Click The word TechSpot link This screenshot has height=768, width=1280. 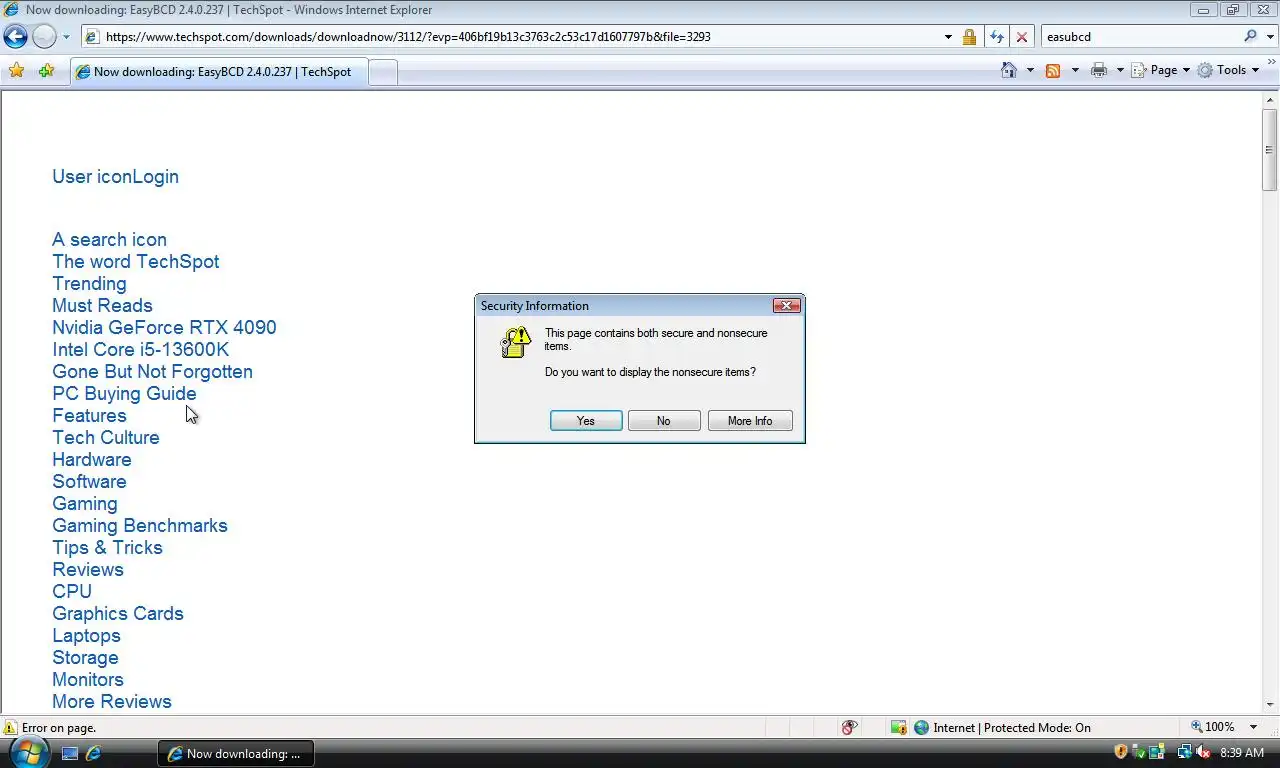point(136,262)
